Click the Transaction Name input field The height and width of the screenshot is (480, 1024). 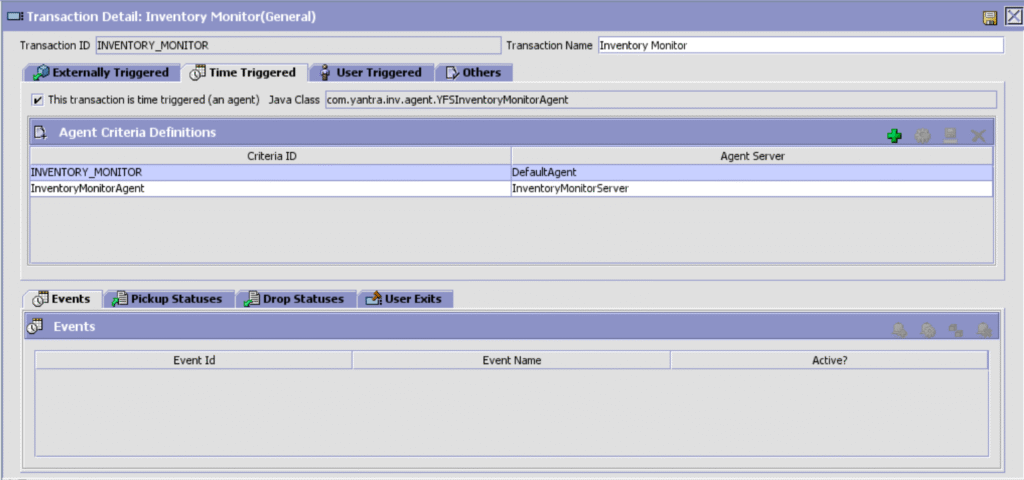[800, 45]
